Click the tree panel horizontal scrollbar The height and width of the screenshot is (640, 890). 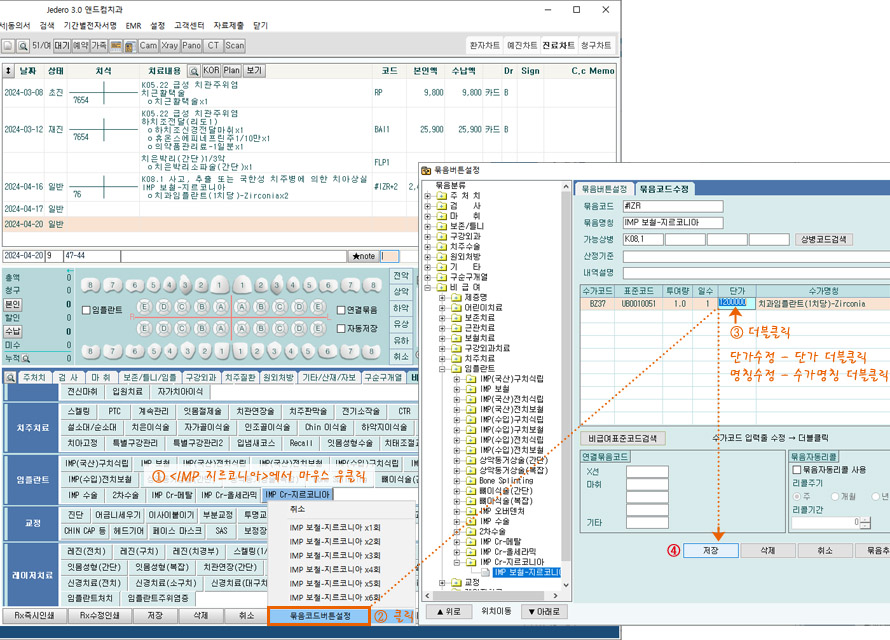pyautogui.click(x=490, y=596)
